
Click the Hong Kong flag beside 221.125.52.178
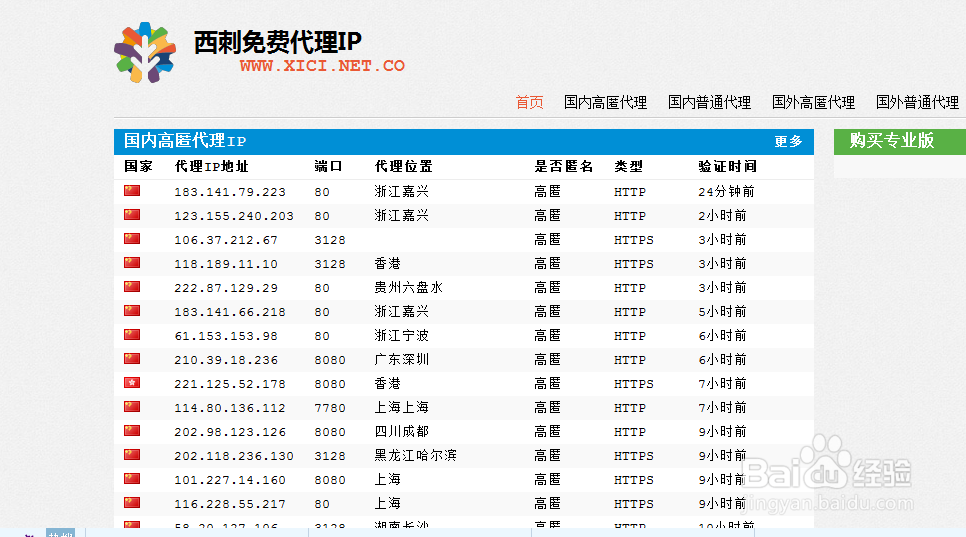132,382
